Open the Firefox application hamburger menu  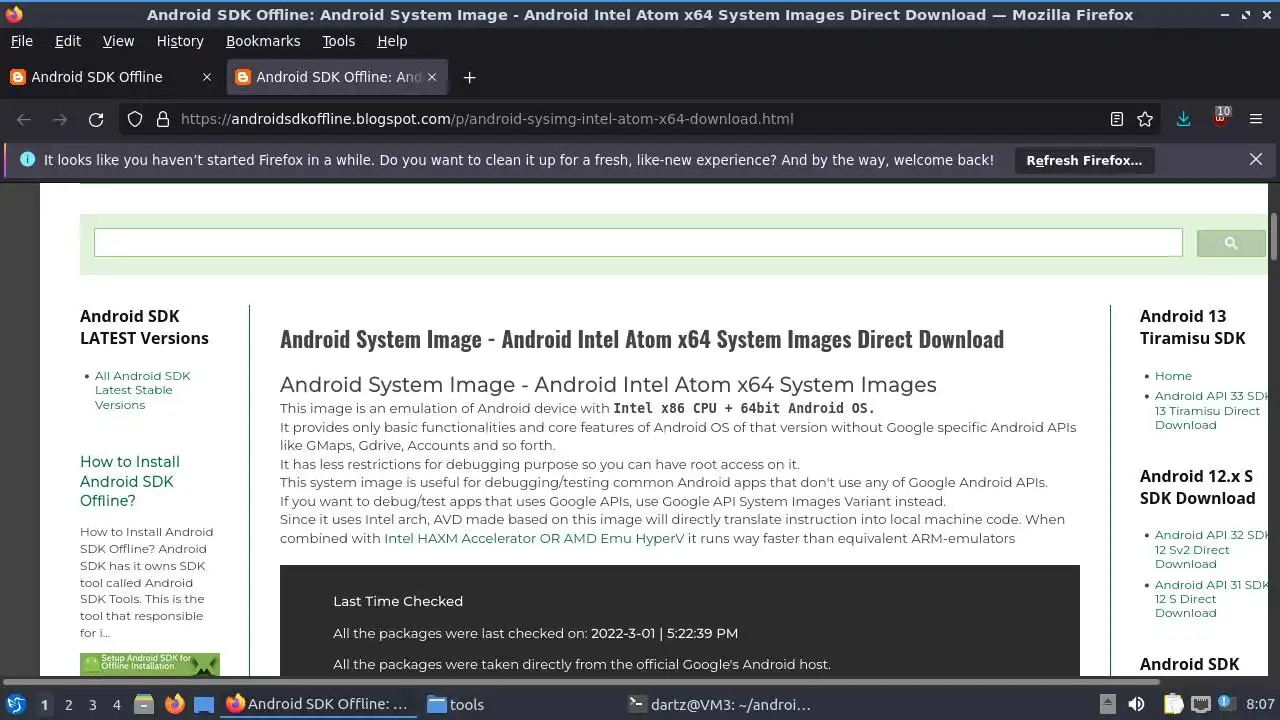coord(1256,119)
